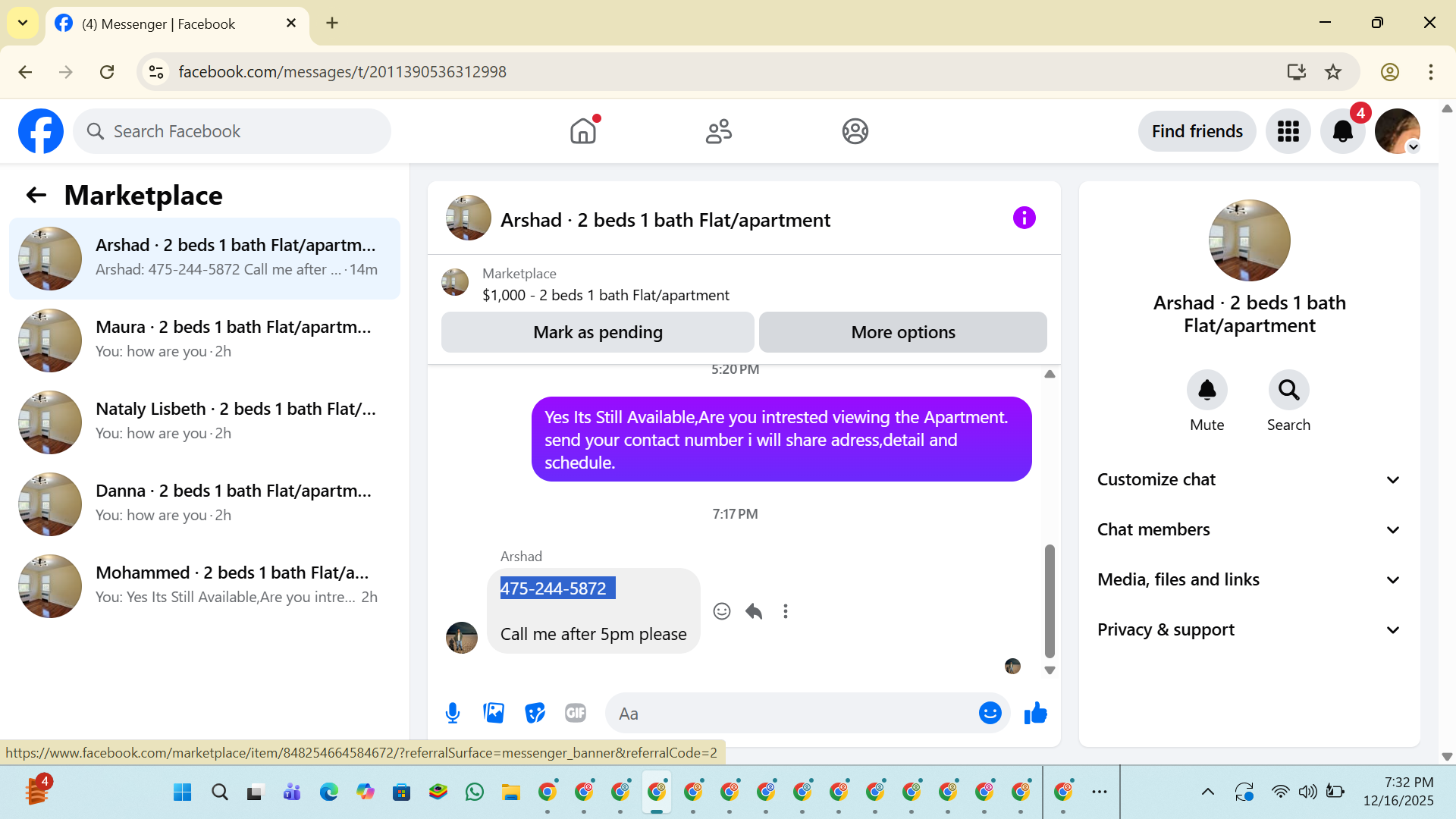The height and width of the screenshot is (819, 1456).
Task: Bookmark this page with the star icon
Action: [x=1333, y=72]
